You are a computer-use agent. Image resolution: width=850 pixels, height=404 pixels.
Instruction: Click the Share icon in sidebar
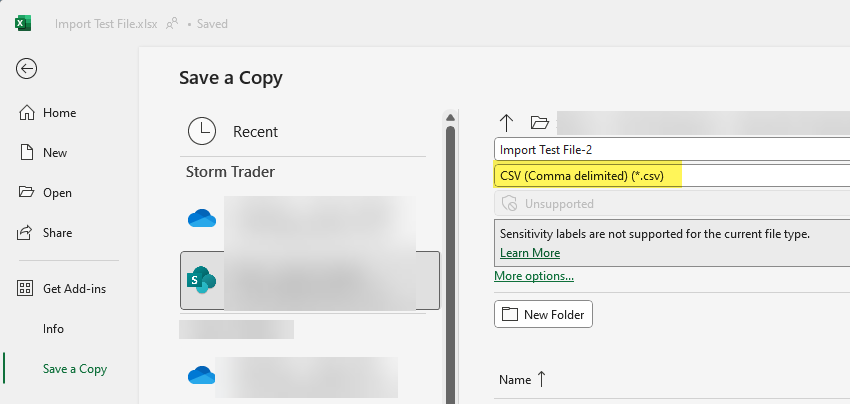pos(28,233)
